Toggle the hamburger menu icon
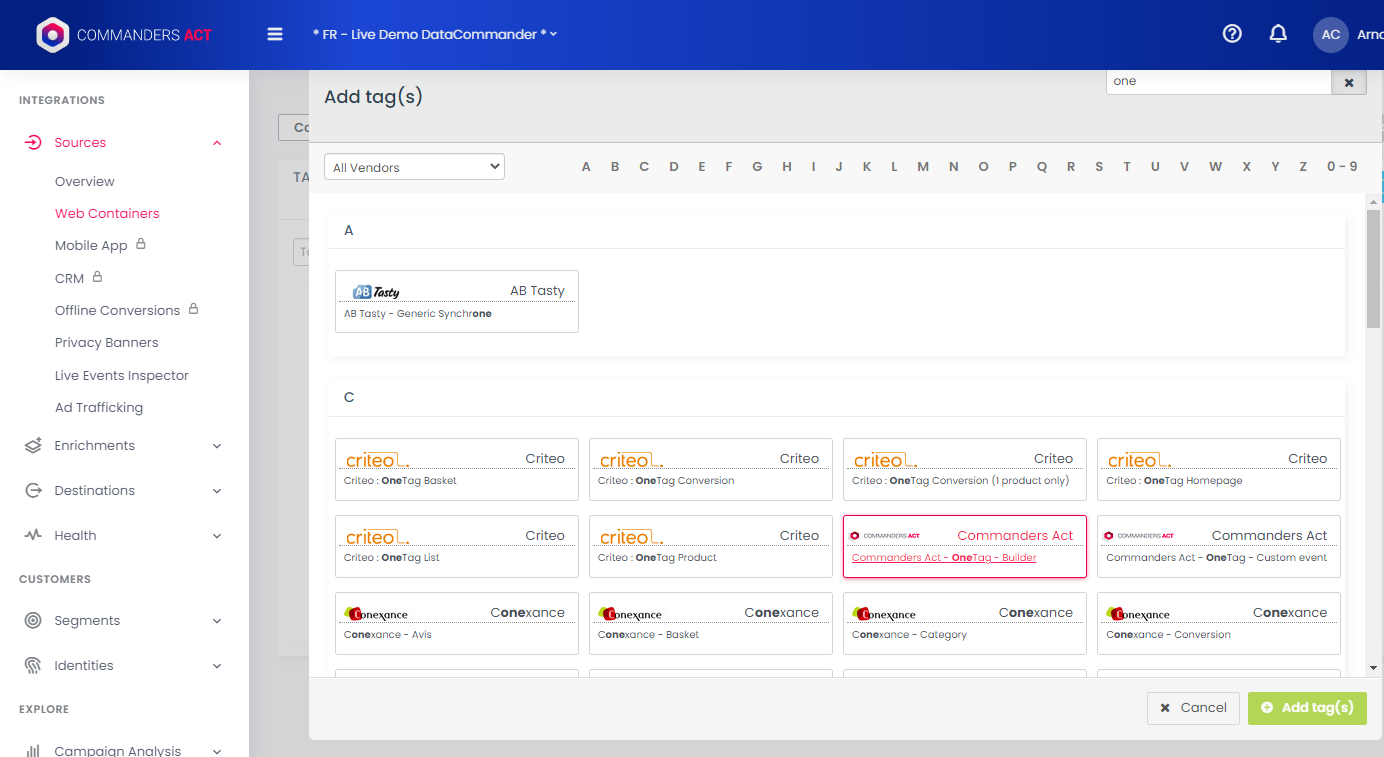 point(275,34)
